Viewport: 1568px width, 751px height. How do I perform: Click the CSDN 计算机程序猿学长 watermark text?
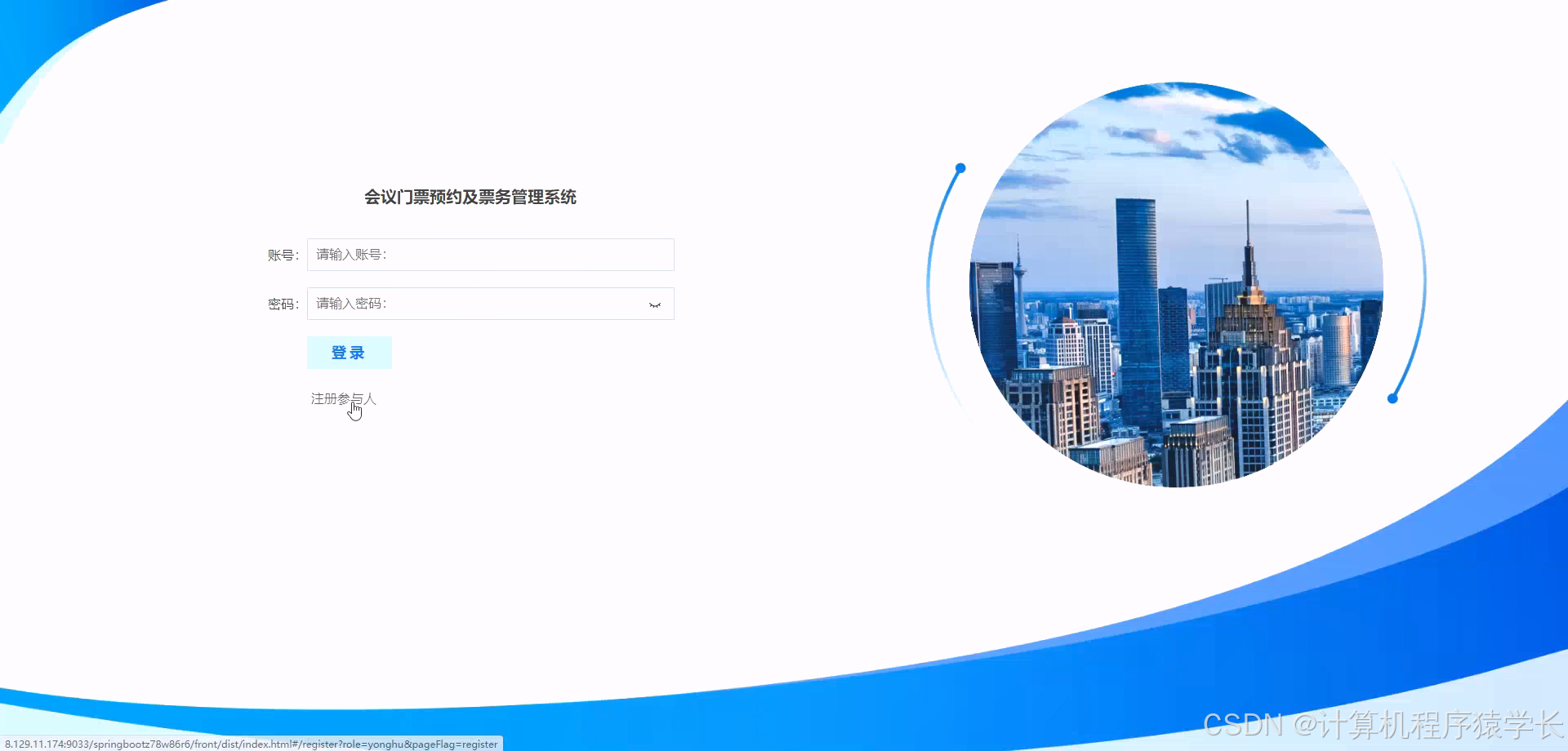coord(1382,722)
